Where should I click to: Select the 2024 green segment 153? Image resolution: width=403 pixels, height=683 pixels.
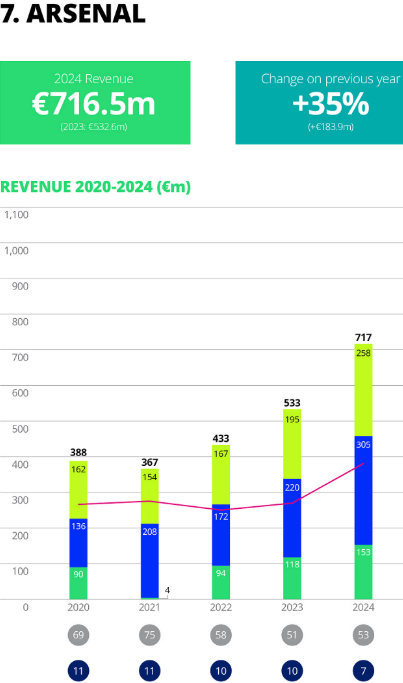coord(363,572)
